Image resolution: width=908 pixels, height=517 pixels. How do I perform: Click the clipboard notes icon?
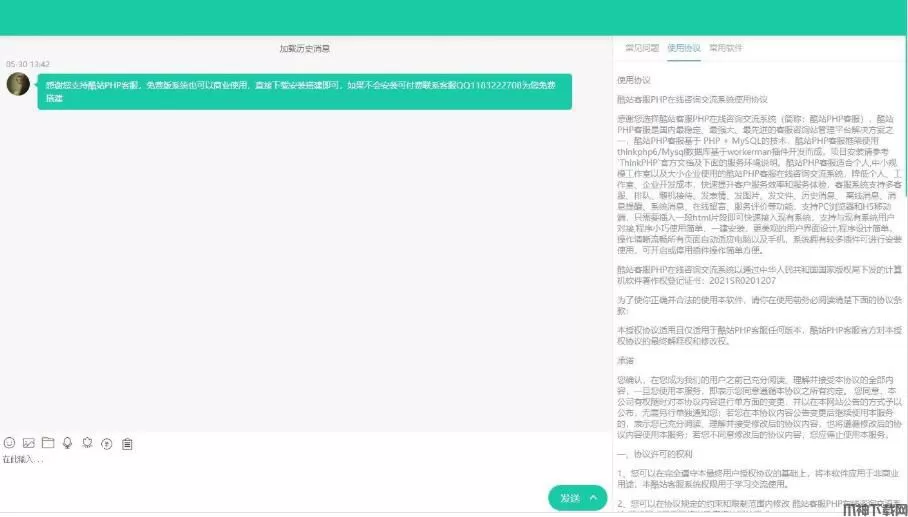pos(127,444)
